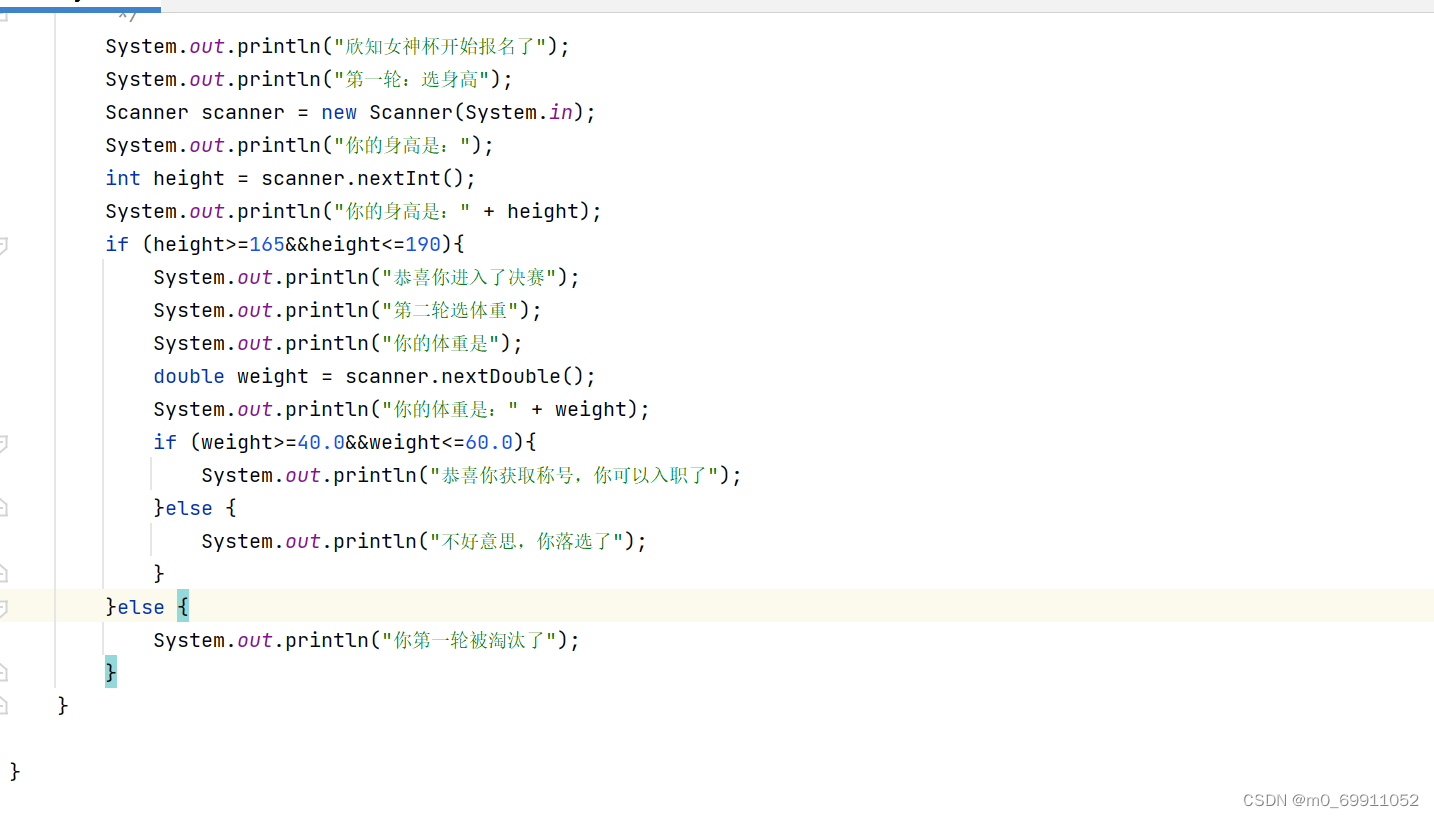Click the string "恭喜你获取称号，你可以入职了"
This screenshot has height=818, width=1434.
tap(574, 475)
